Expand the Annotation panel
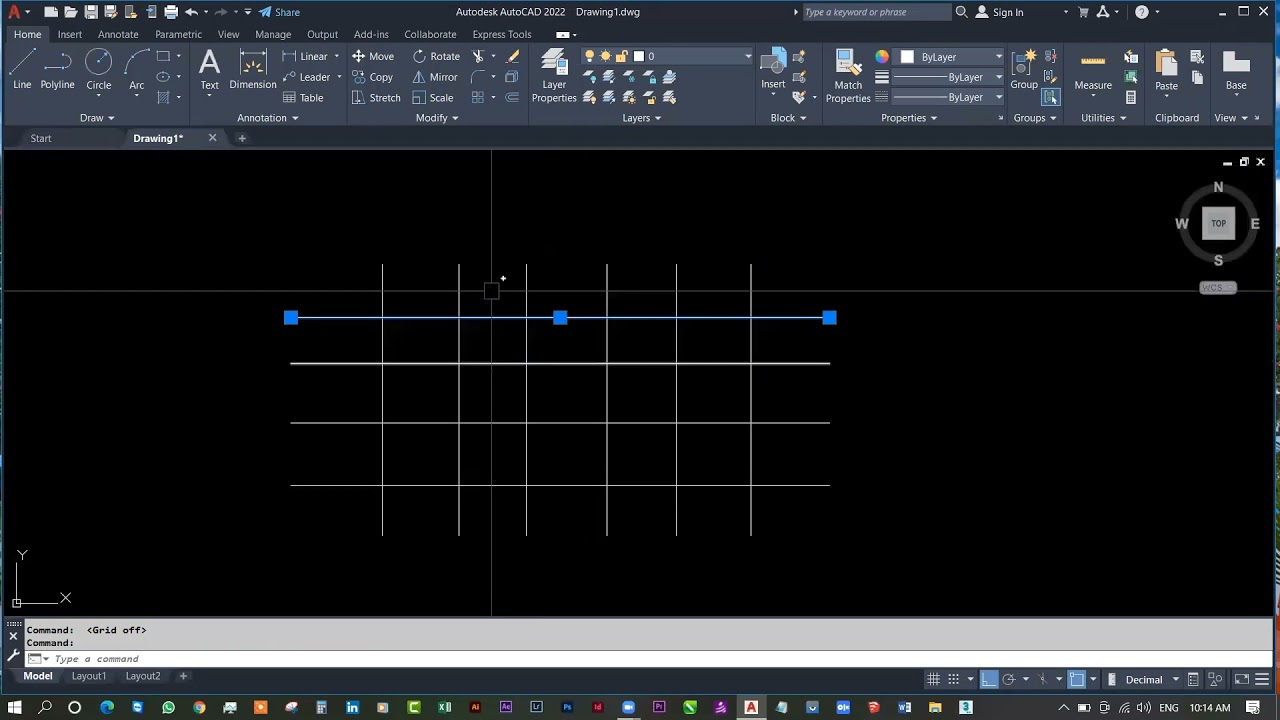 [x=268, y=118]
